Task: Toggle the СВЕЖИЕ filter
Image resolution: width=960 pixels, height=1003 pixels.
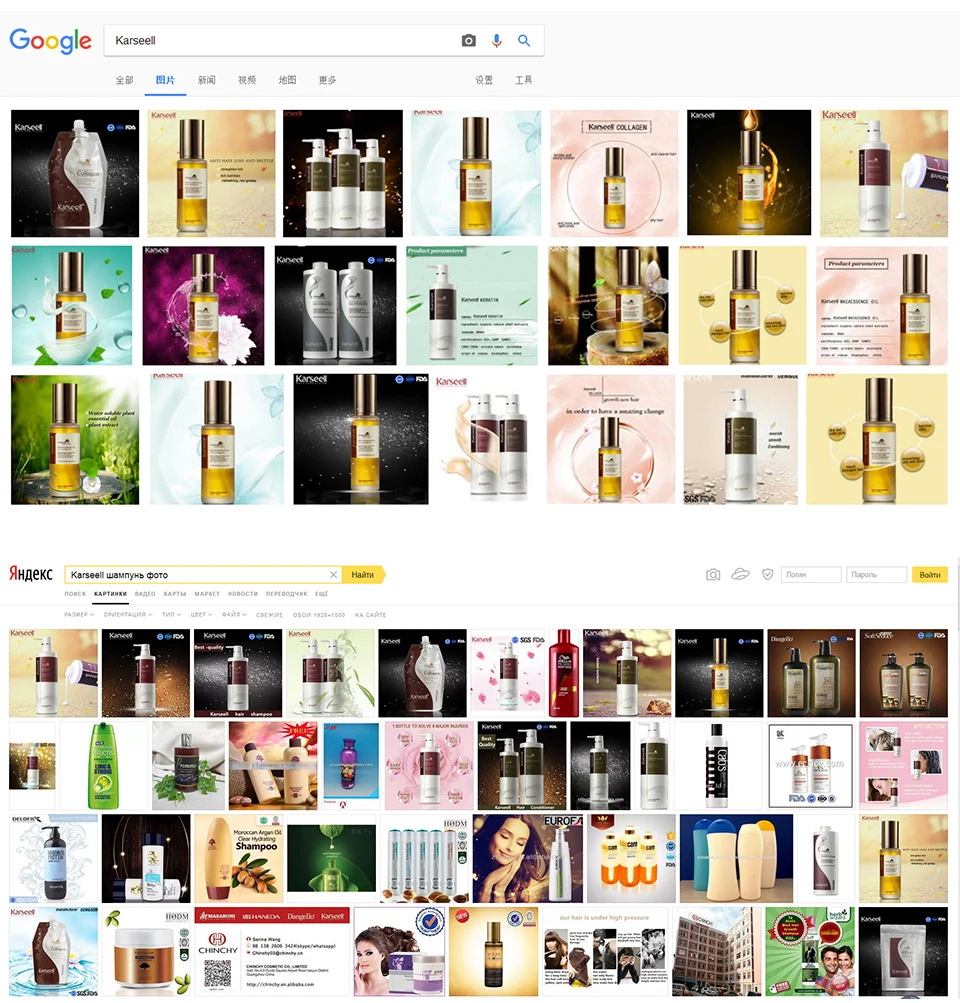Action: [269, 615]
